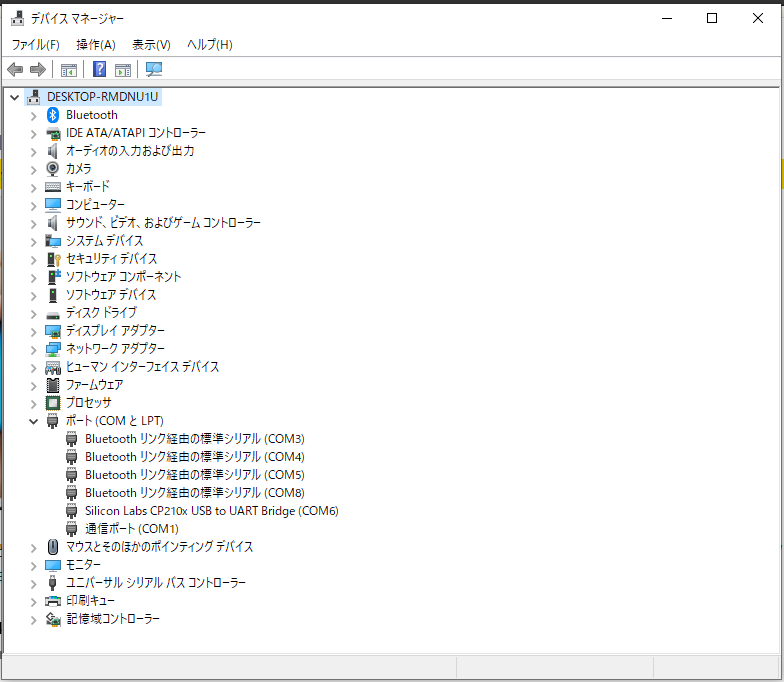This screenshot has height=682, width=784.
Task: Click the keyboard (キーボード) category icon
Action: tap(53, 186)
